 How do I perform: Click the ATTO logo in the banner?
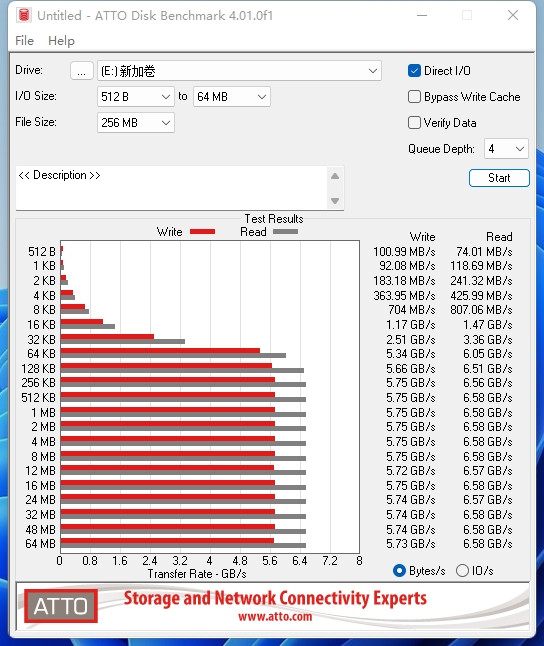(61, 606)
